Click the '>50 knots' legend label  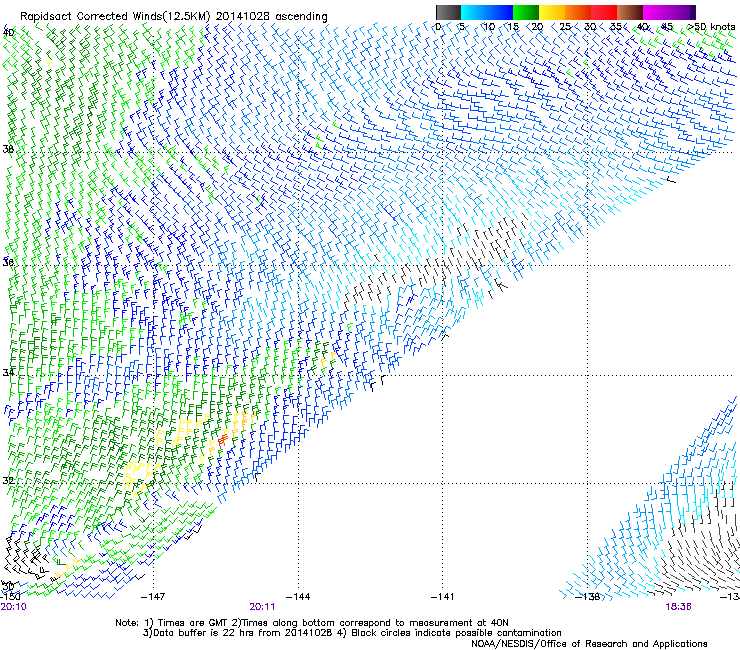click(x=711, y=27)
